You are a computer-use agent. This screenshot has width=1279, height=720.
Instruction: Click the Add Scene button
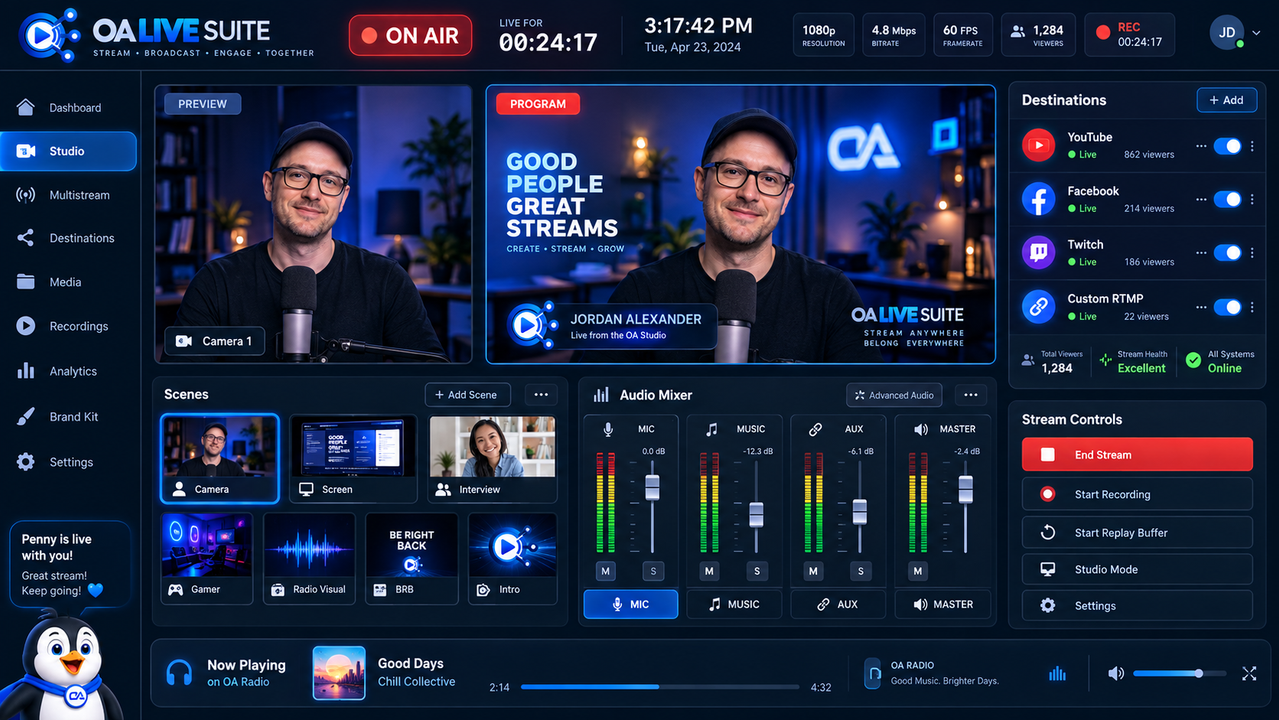point(467,395)
